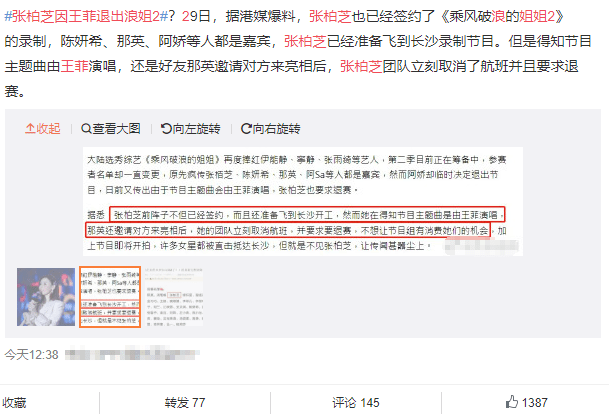Screen dimensions: 609x420
Task: Click the 收藏 favorite button
Action: click(x=14, y=403)
